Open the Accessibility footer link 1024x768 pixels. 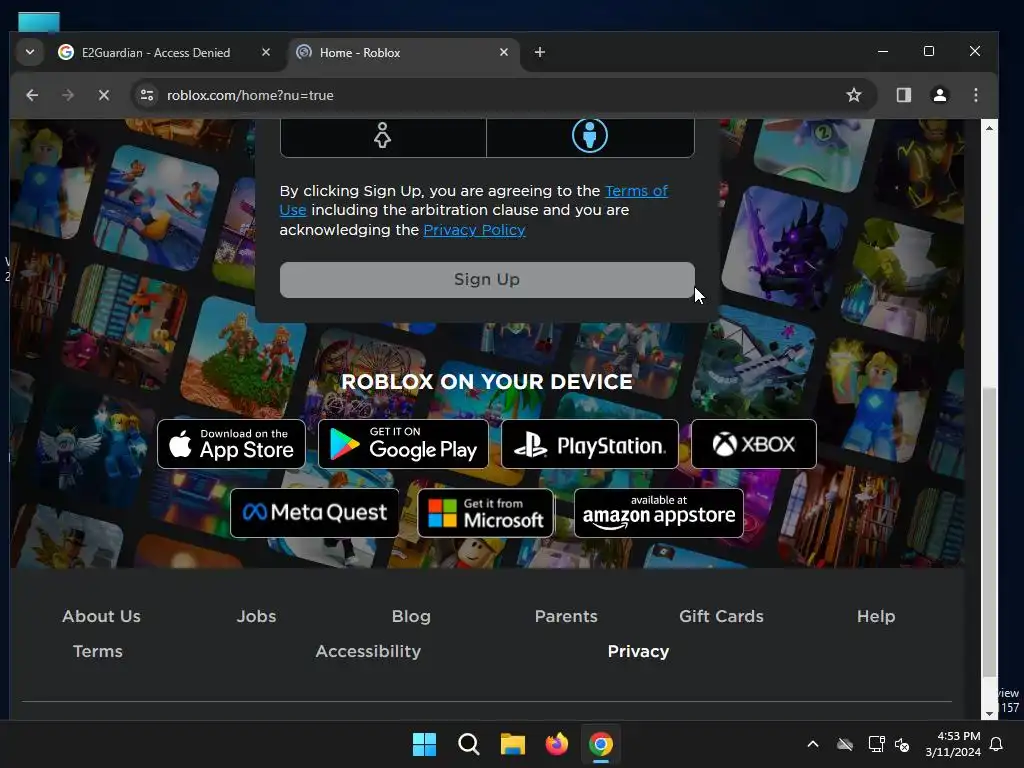tap(368, 651)
